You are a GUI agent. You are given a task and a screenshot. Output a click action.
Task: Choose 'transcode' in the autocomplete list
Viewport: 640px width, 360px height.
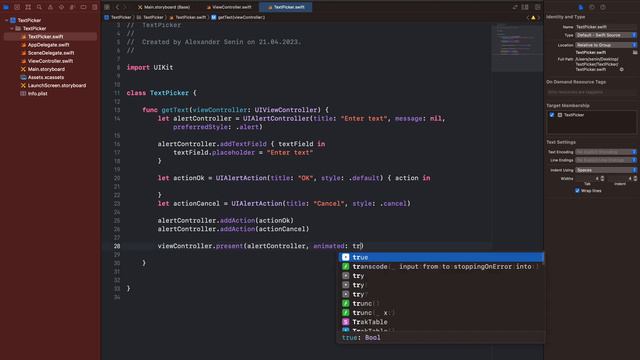[441, 267]
